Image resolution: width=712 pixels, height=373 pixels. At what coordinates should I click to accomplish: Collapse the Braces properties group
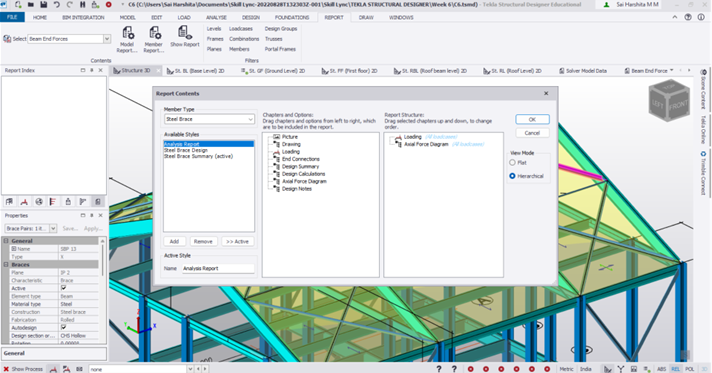pyautogui.click(x=6, y=264)
